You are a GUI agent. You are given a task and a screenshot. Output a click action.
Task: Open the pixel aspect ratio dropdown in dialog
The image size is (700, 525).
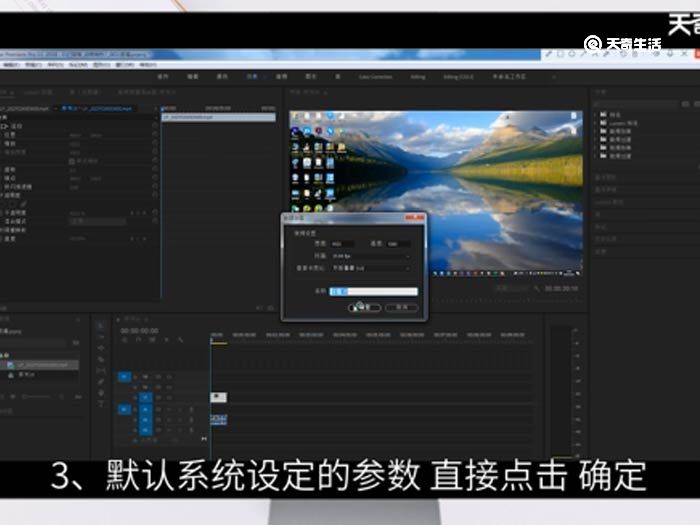370,268
